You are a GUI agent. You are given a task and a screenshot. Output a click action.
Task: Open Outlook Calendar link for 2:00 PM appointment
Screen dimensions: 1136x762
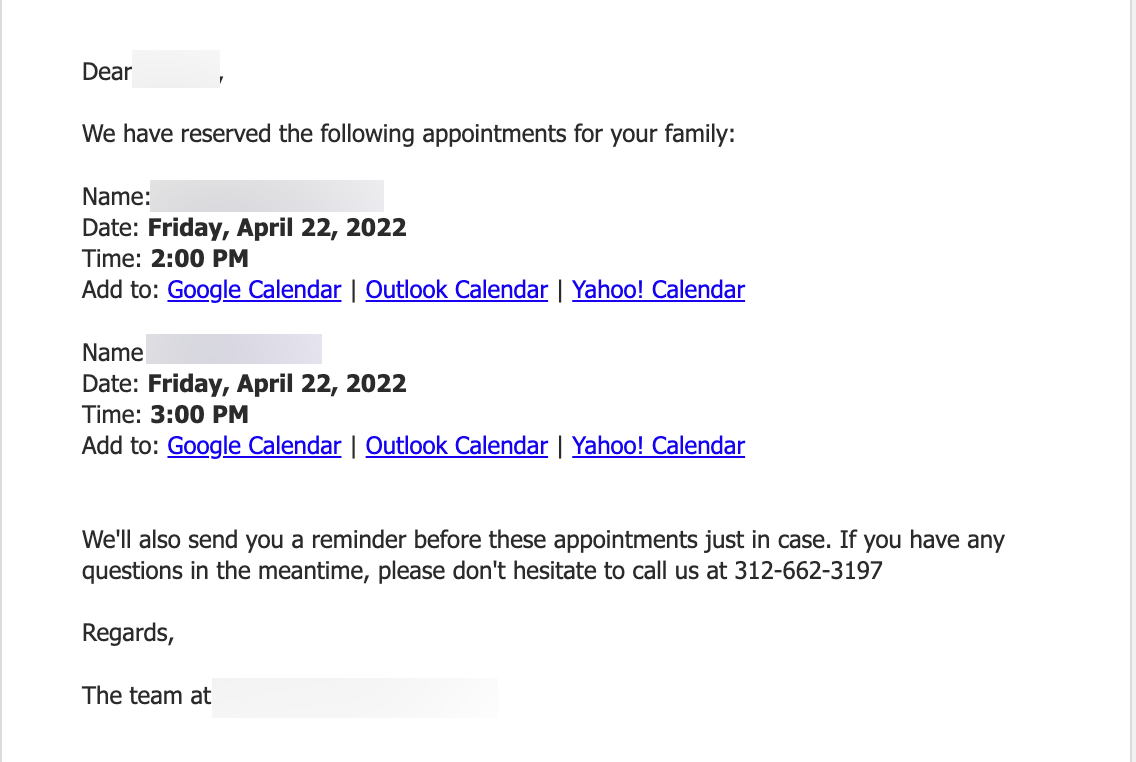[456, 290]
